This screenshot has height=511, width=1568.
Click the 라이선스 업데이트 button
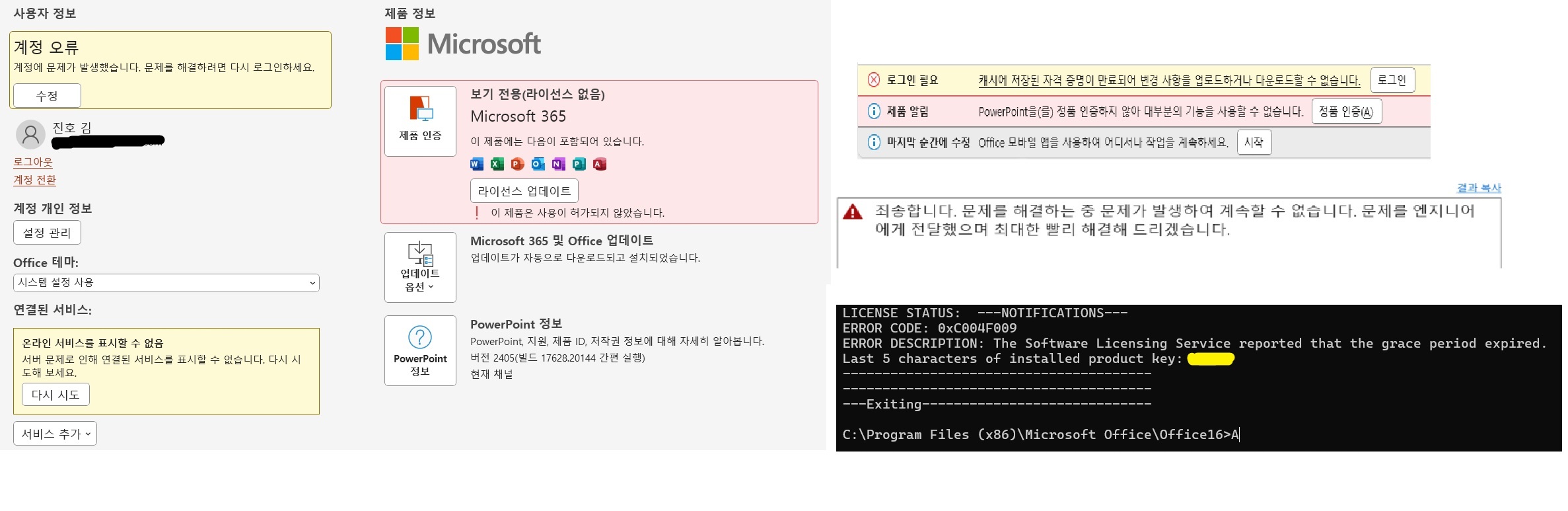(x=524, y=191)
